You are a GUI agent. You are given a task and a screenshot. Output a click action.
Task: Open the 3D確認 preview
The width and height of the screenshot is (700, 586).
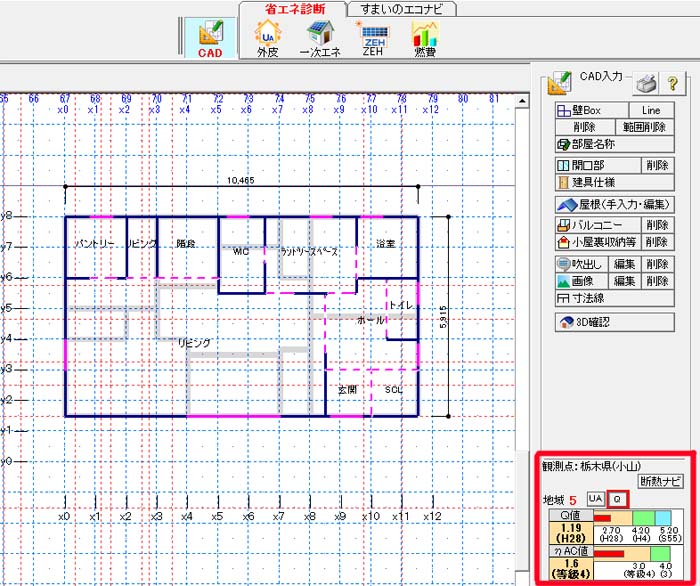(615, 322)
